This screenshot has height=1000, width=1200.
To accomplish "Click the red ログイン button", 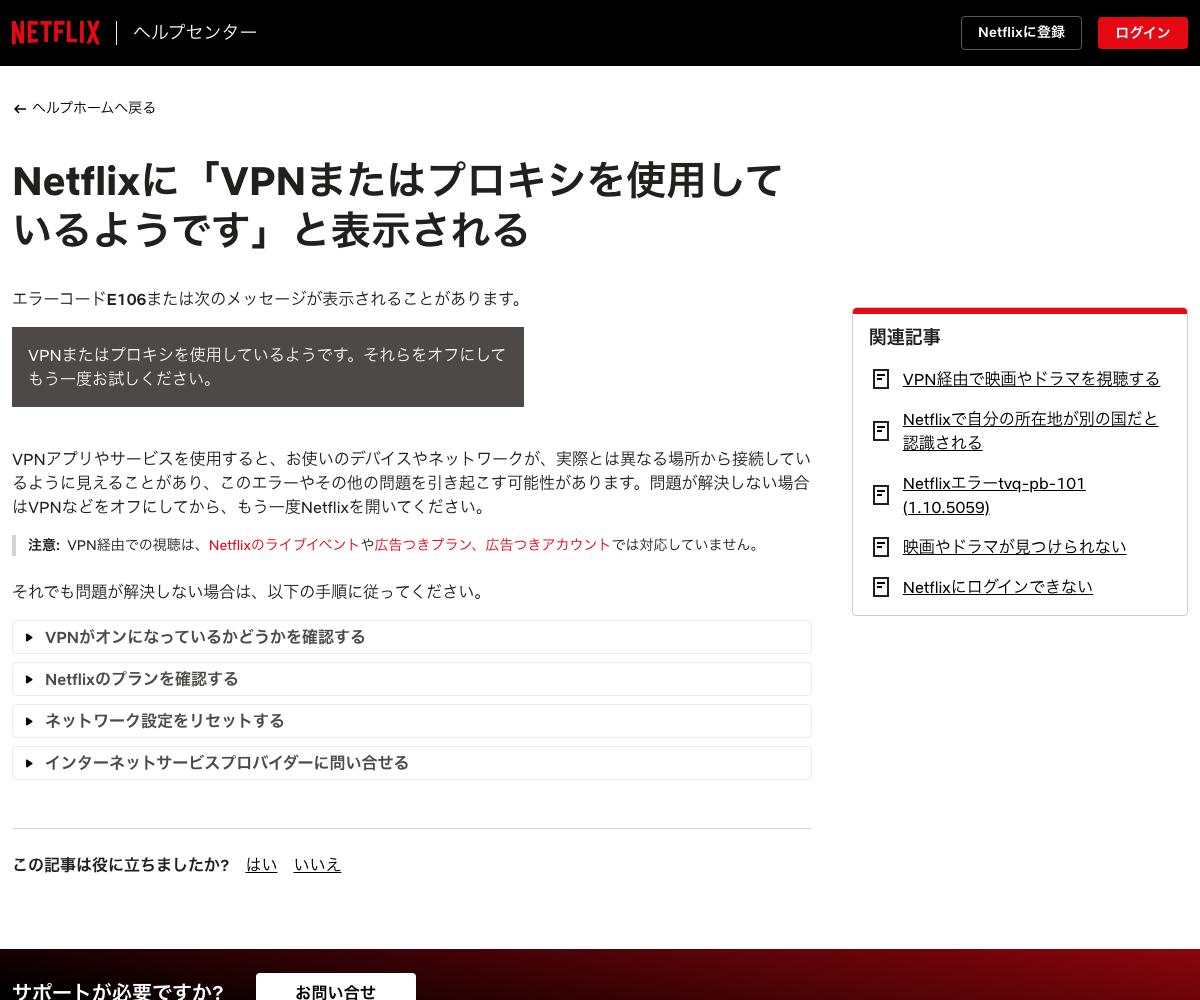I will point(1142,32).
